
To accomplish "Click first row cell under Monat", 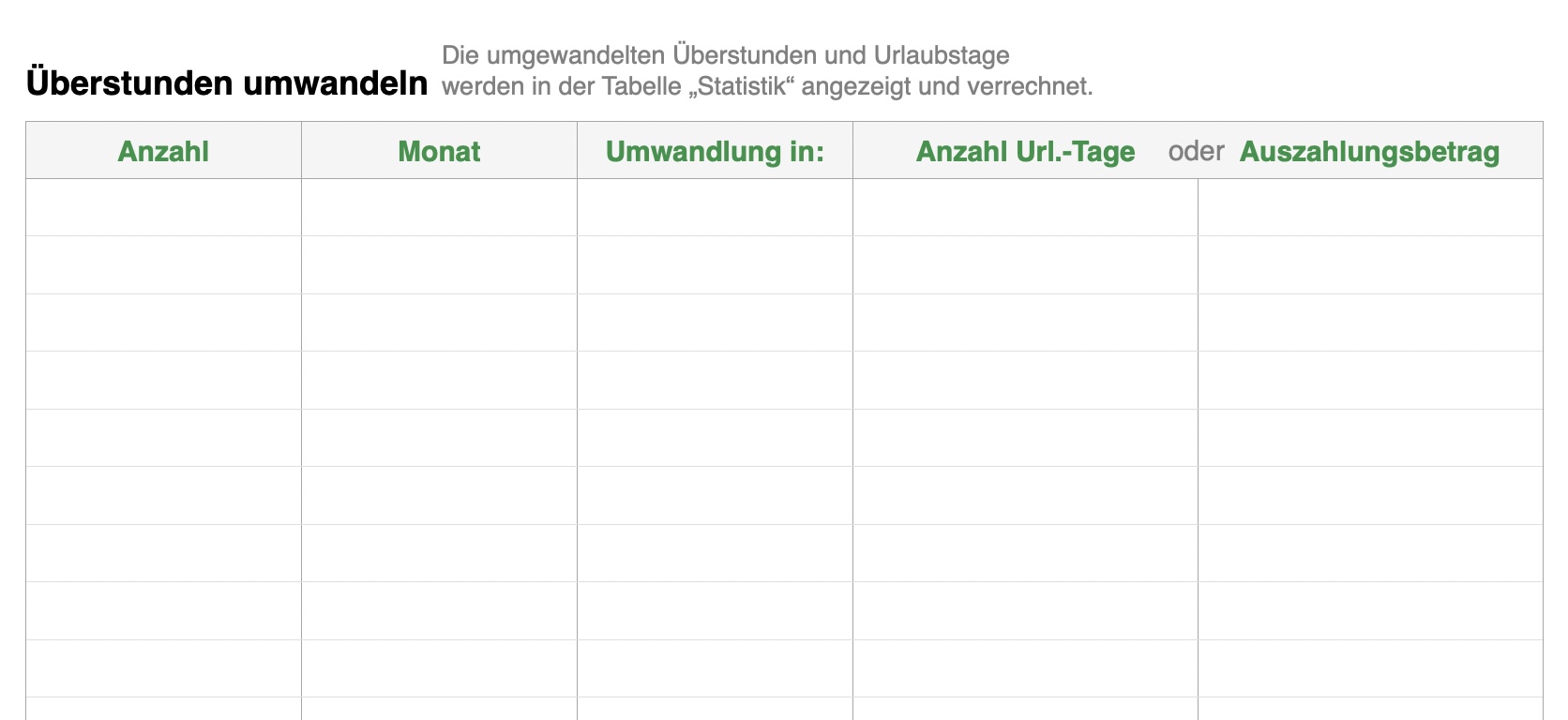I will 439,207.
